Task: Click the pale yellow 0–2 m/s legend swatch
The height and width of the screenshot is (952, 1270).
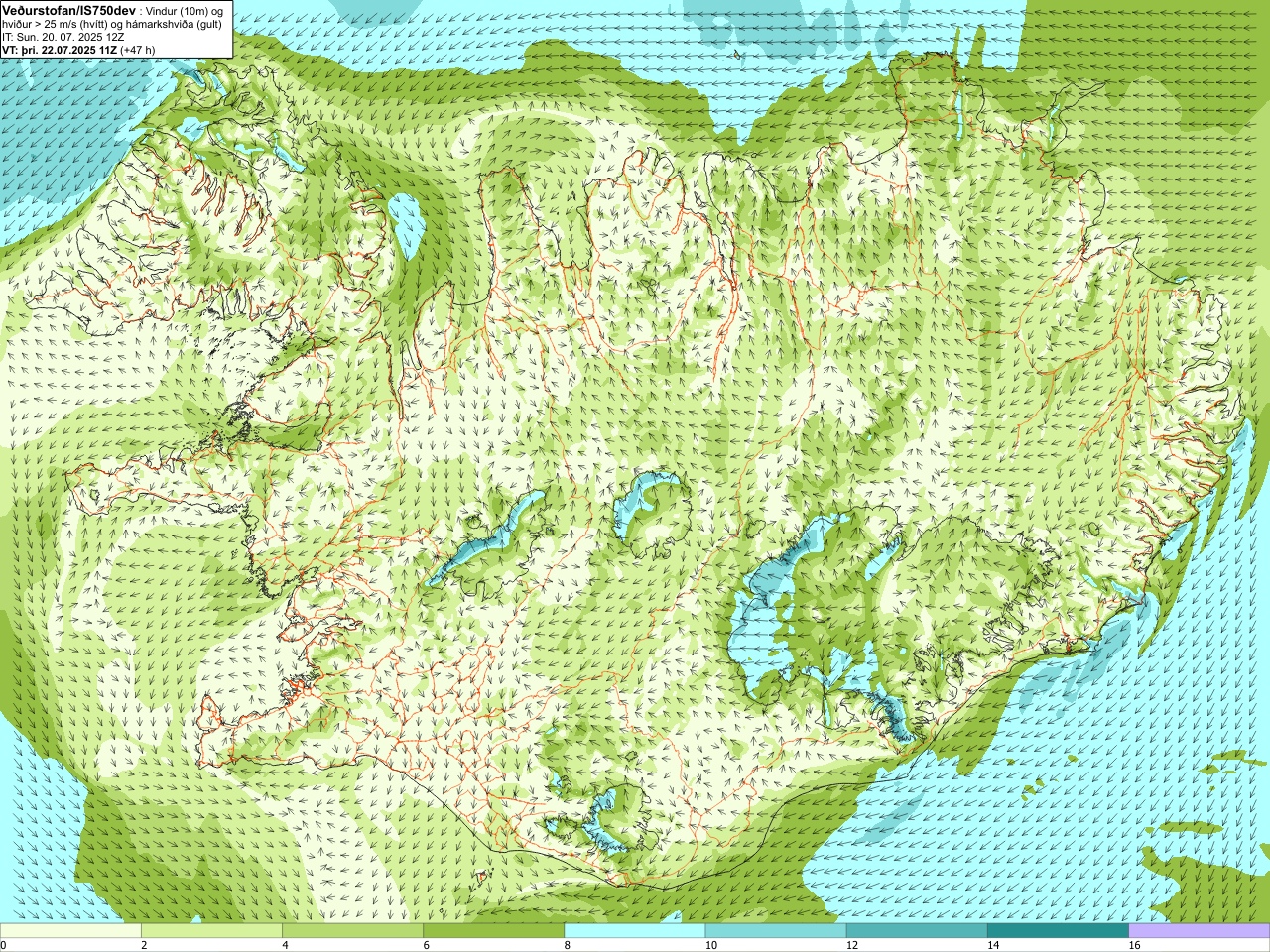Action: click(70, 931)
